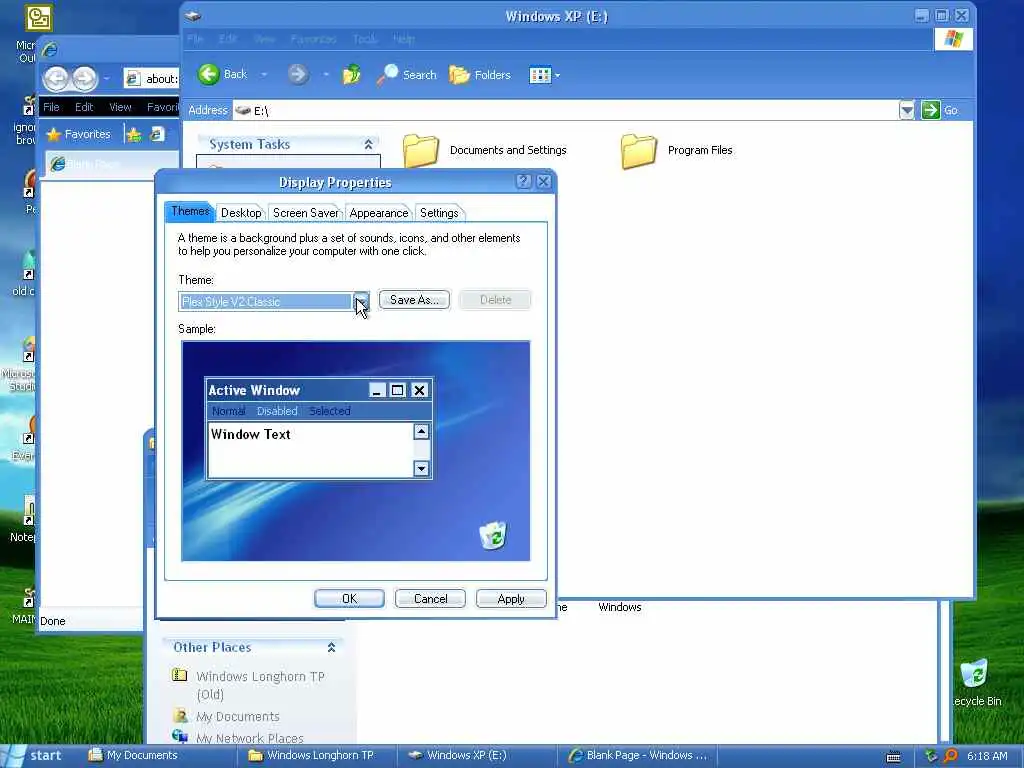Open the Forward history dropdown arrow
This screenshot has width=1024, height=768.
pos(325,74)
